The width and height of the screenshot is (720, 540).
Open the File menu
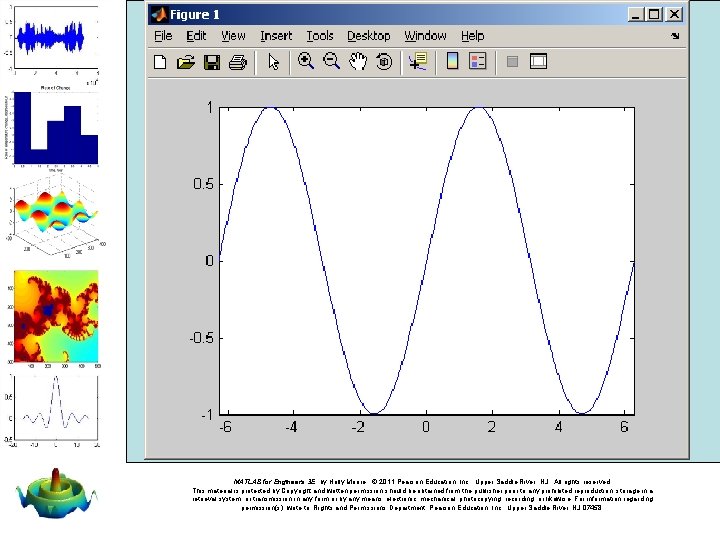click(x=163, y=36)
